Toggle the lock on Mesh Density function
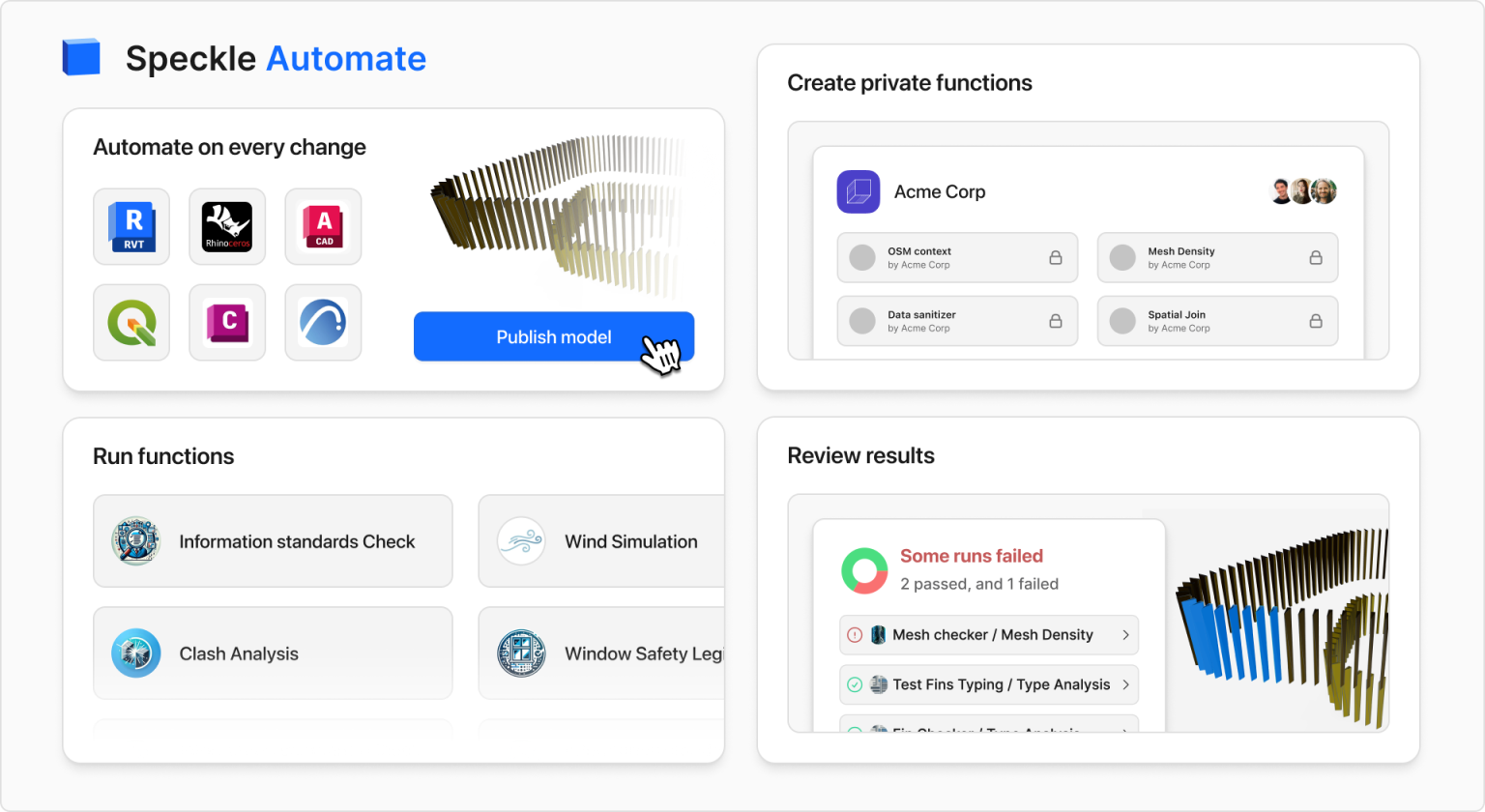 pos(1316,258)
